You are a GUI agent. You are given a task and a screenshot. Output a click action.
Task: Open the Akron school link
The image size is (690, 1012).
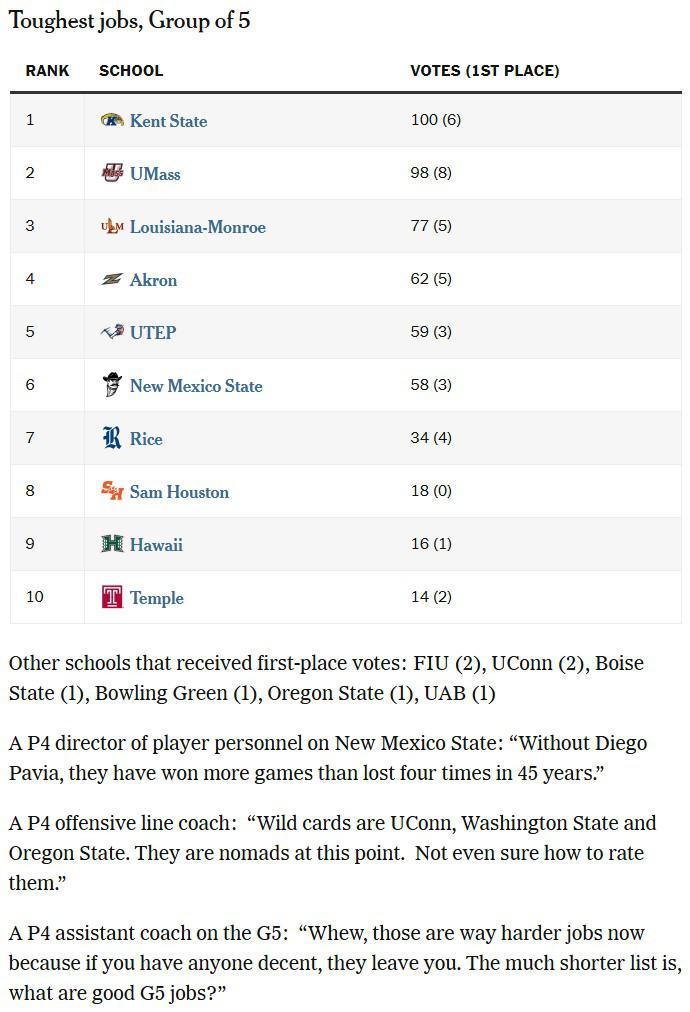tap(153, 280)
